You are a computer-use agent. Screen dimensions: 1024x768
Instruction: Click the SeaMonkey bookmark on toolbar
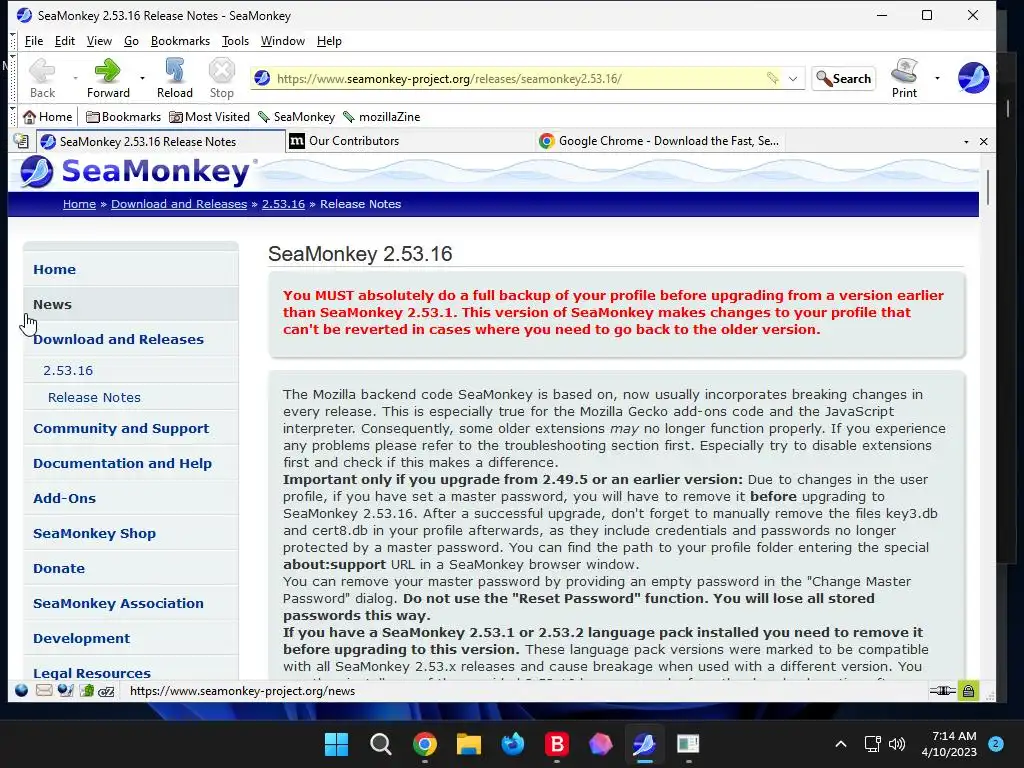(x=296, y=117)
